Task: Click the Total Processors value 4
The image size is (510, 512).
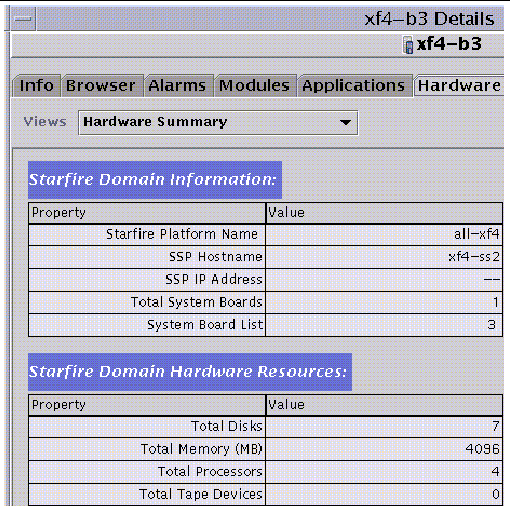Action: click(495, 472)
